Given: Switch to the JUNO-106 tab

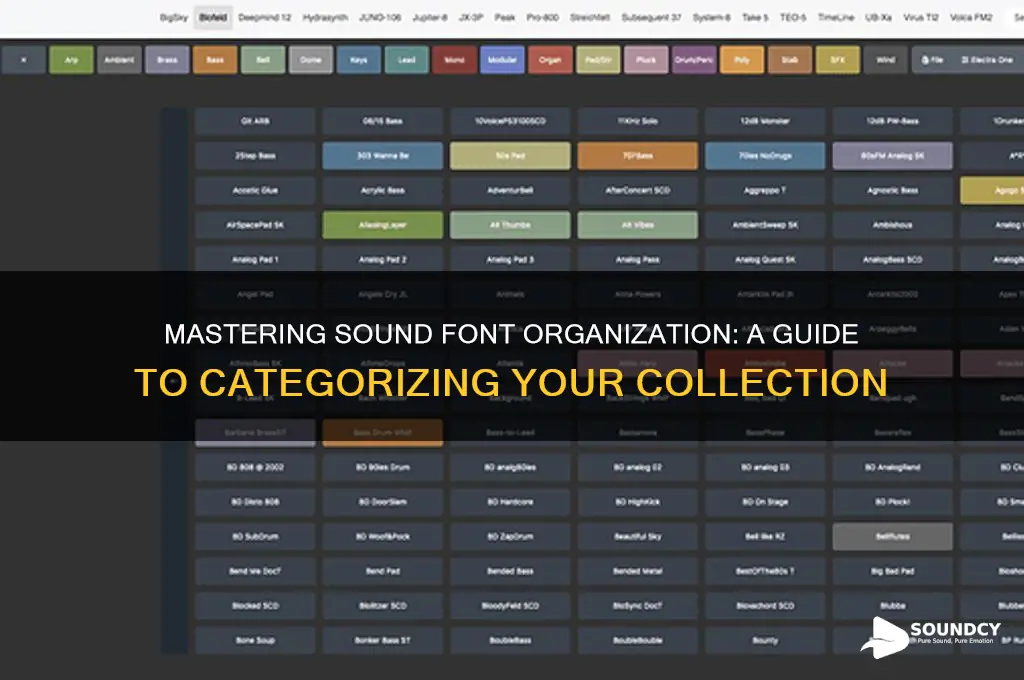Looking at the screenshot, I should (x=380, y=18).
